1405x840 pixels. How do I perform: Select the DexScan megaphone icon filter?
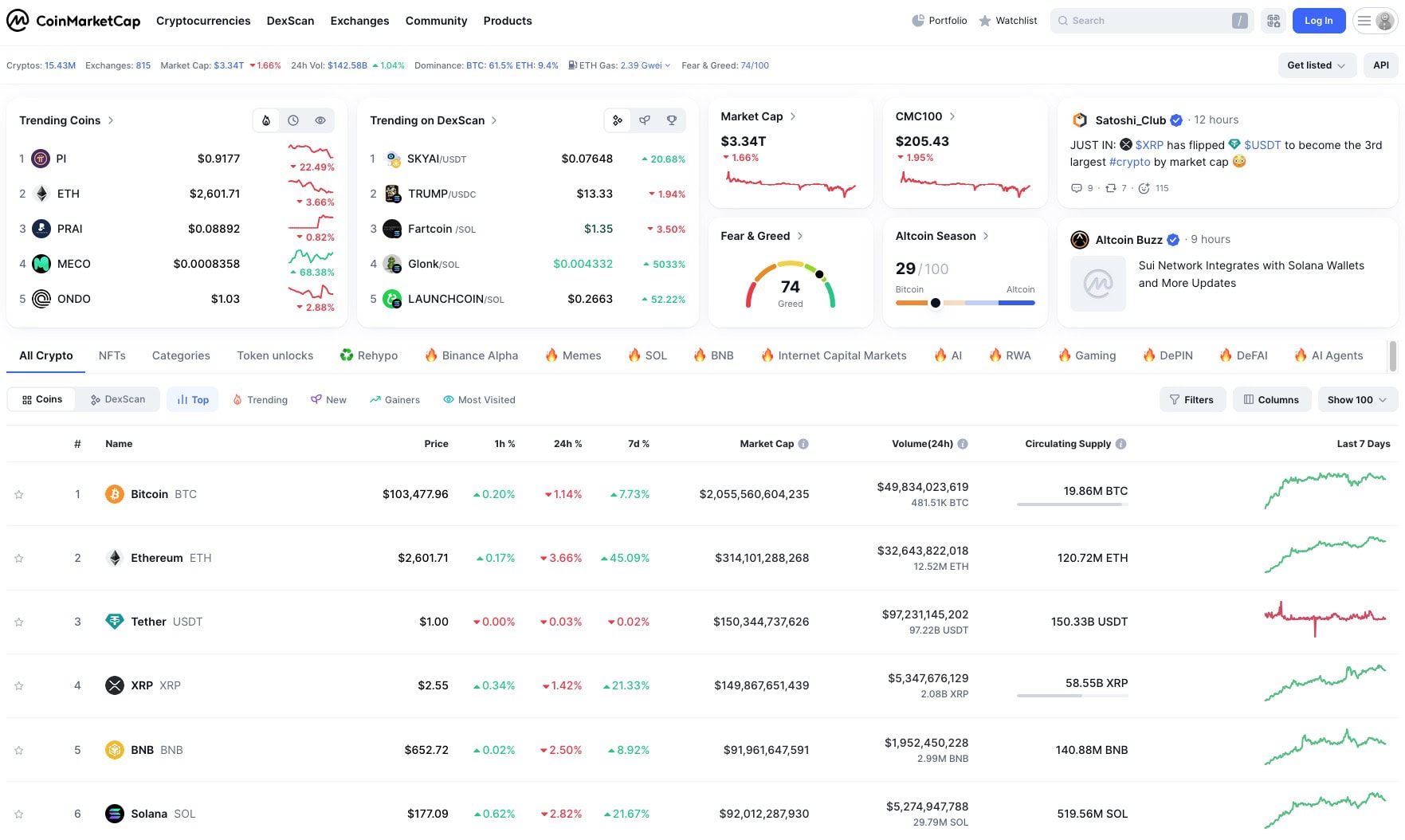pyautogui.click(x=645, y=120)
